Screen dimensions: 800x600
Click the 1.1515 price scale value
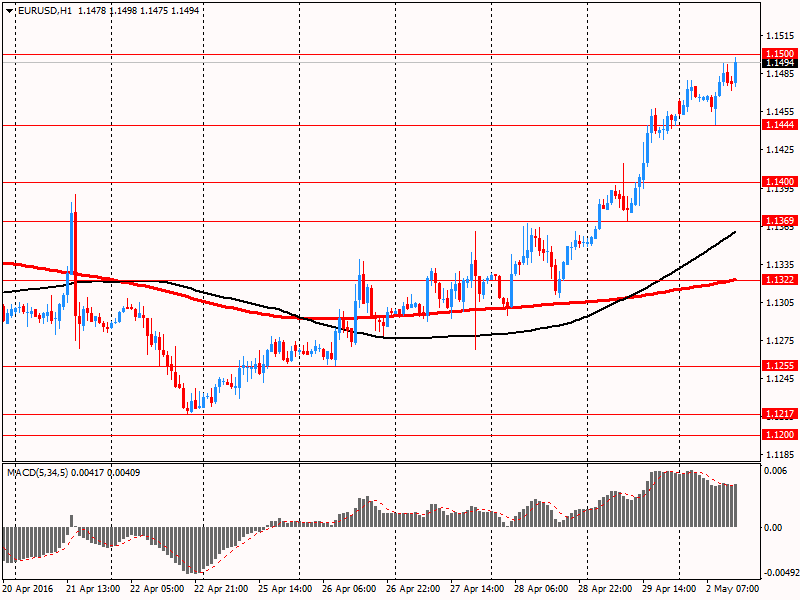coord(780,36)
